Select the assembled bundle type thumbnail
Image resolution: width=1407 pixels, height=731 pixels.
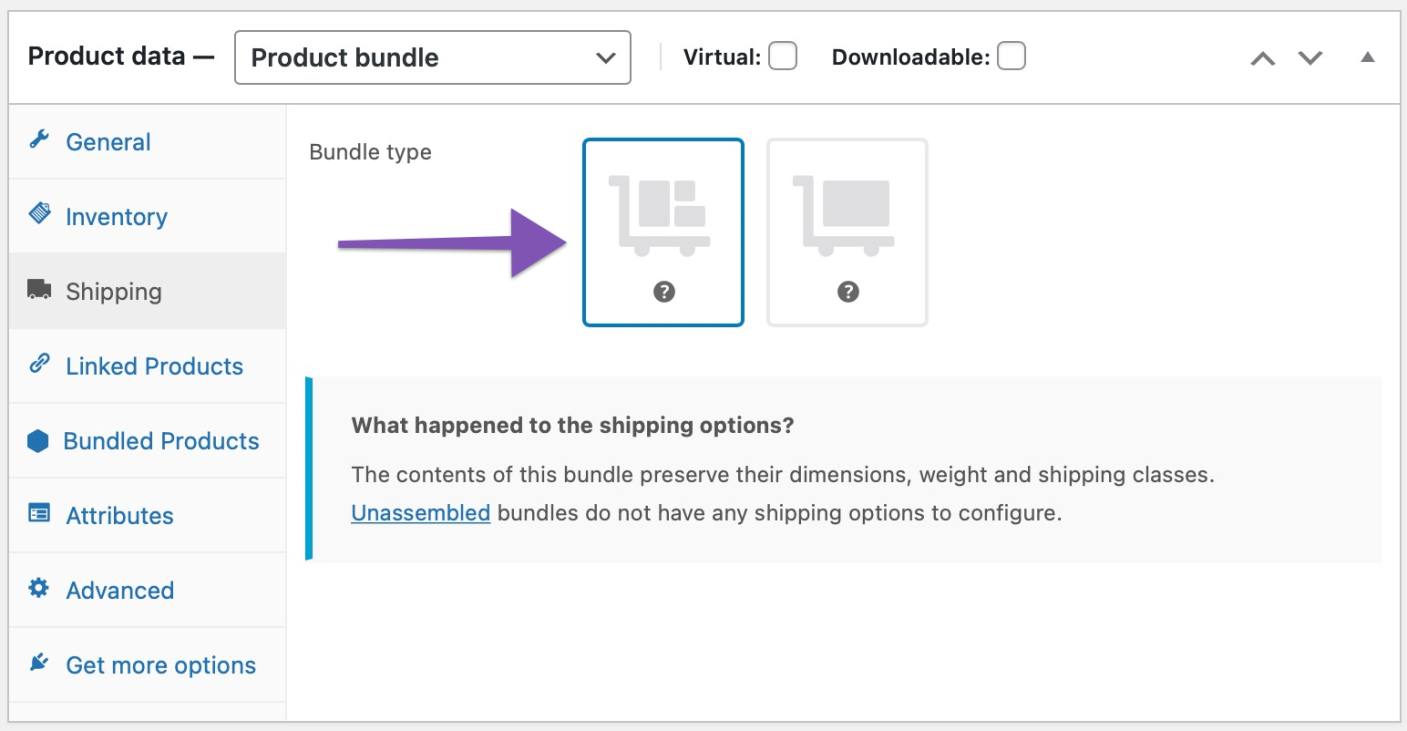click(663, 231)
